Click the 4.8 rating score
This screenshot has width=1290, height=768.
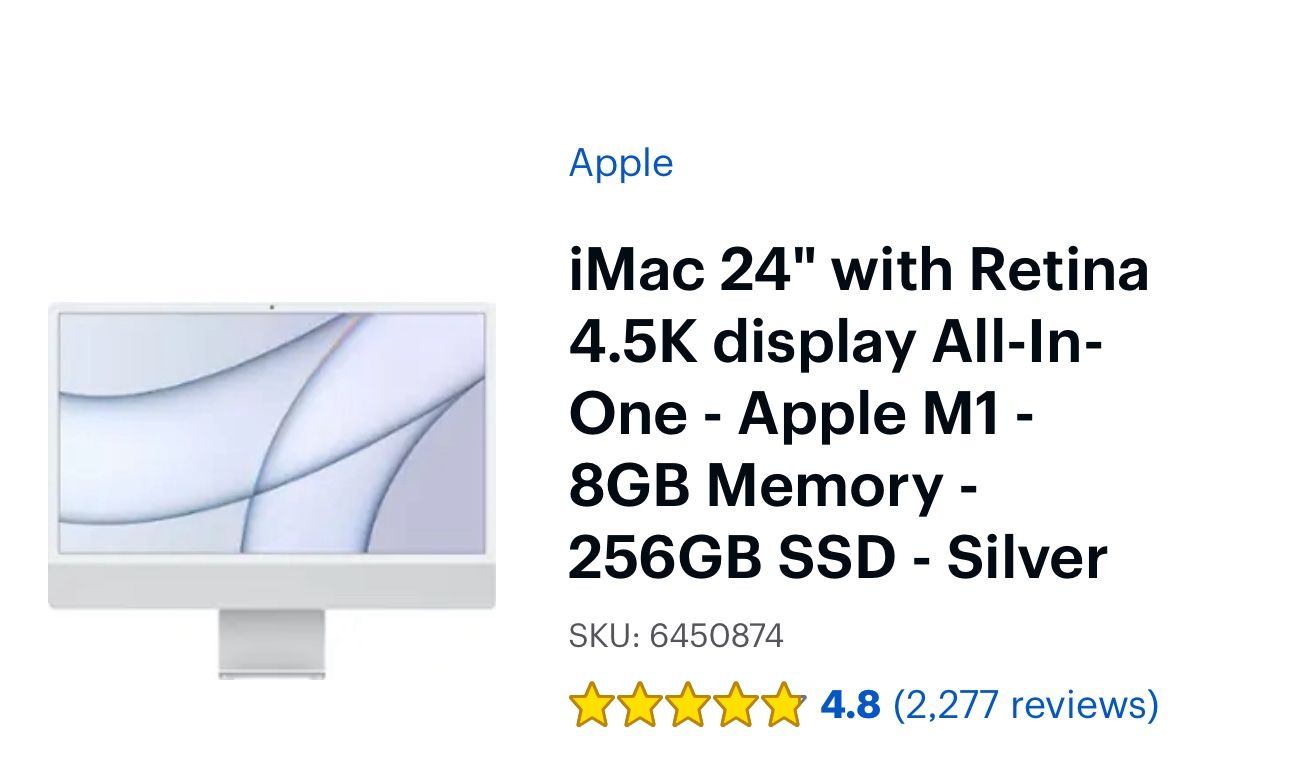tap(850, 705)
